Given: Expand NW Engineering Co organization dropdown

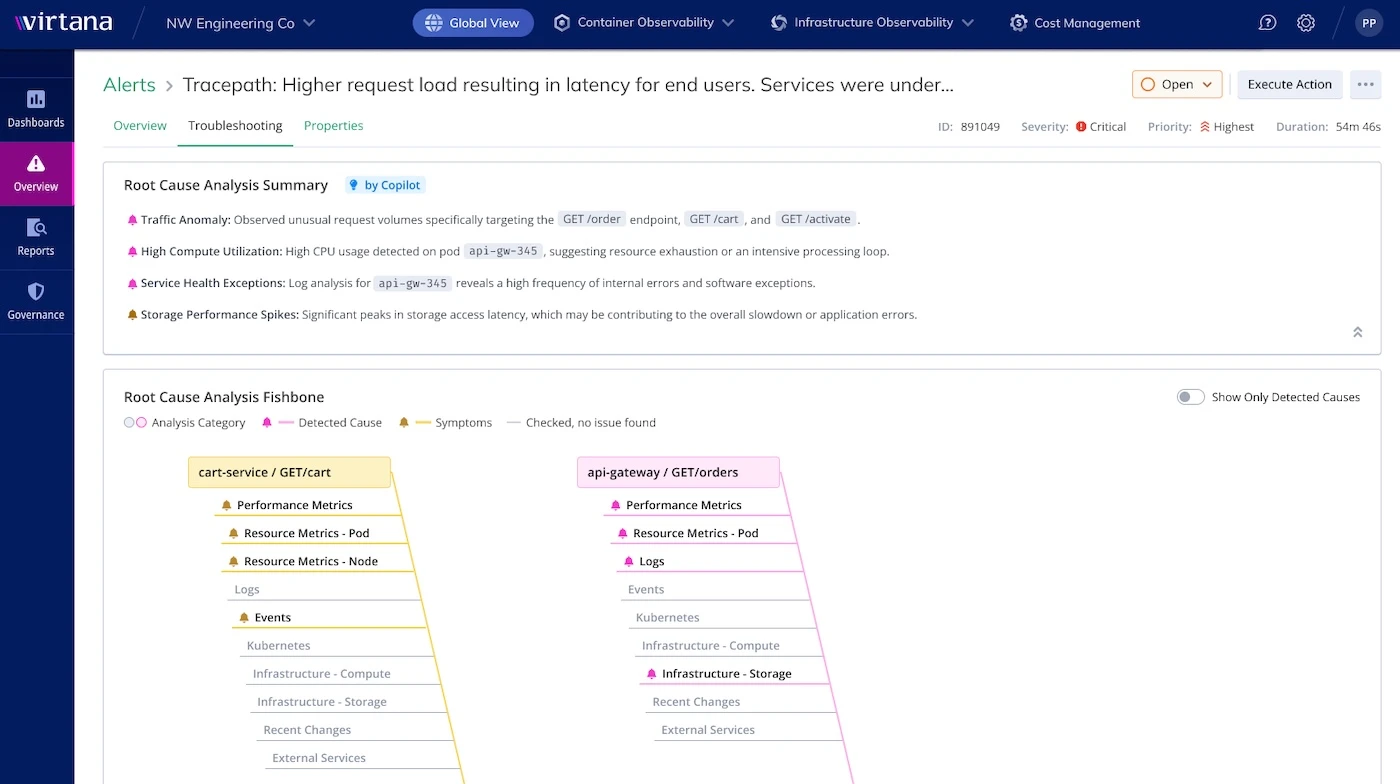Looking at the screenshot, I should [240, 23].
